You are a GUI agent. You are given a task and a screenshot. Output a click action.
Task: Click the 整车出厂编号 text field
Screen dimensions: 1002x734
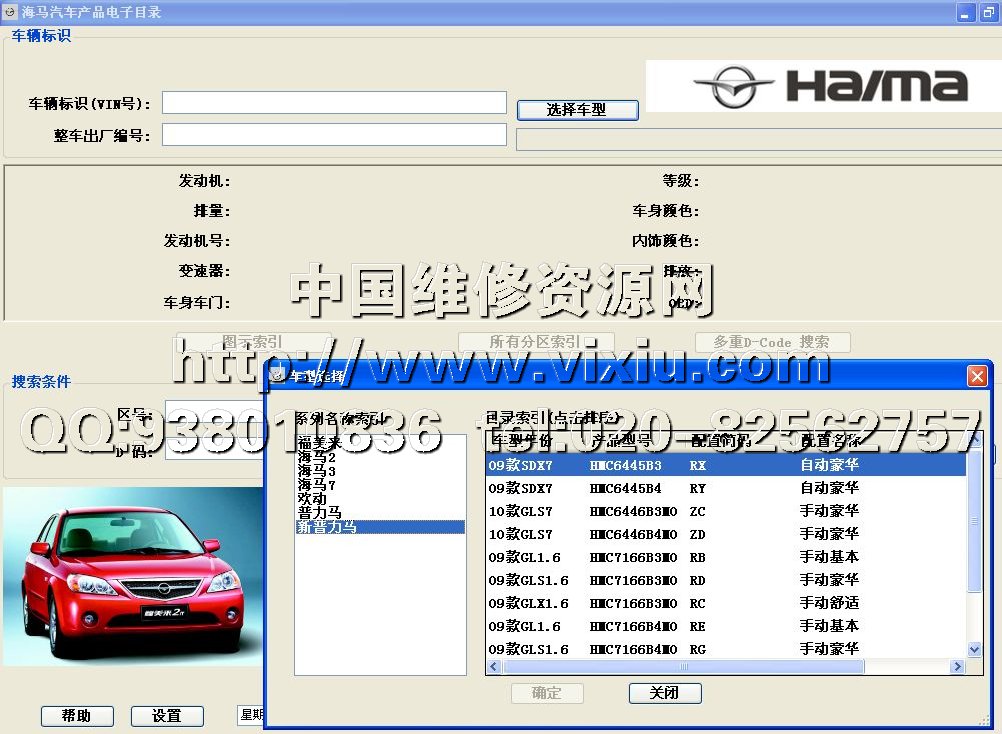[334, 135]
